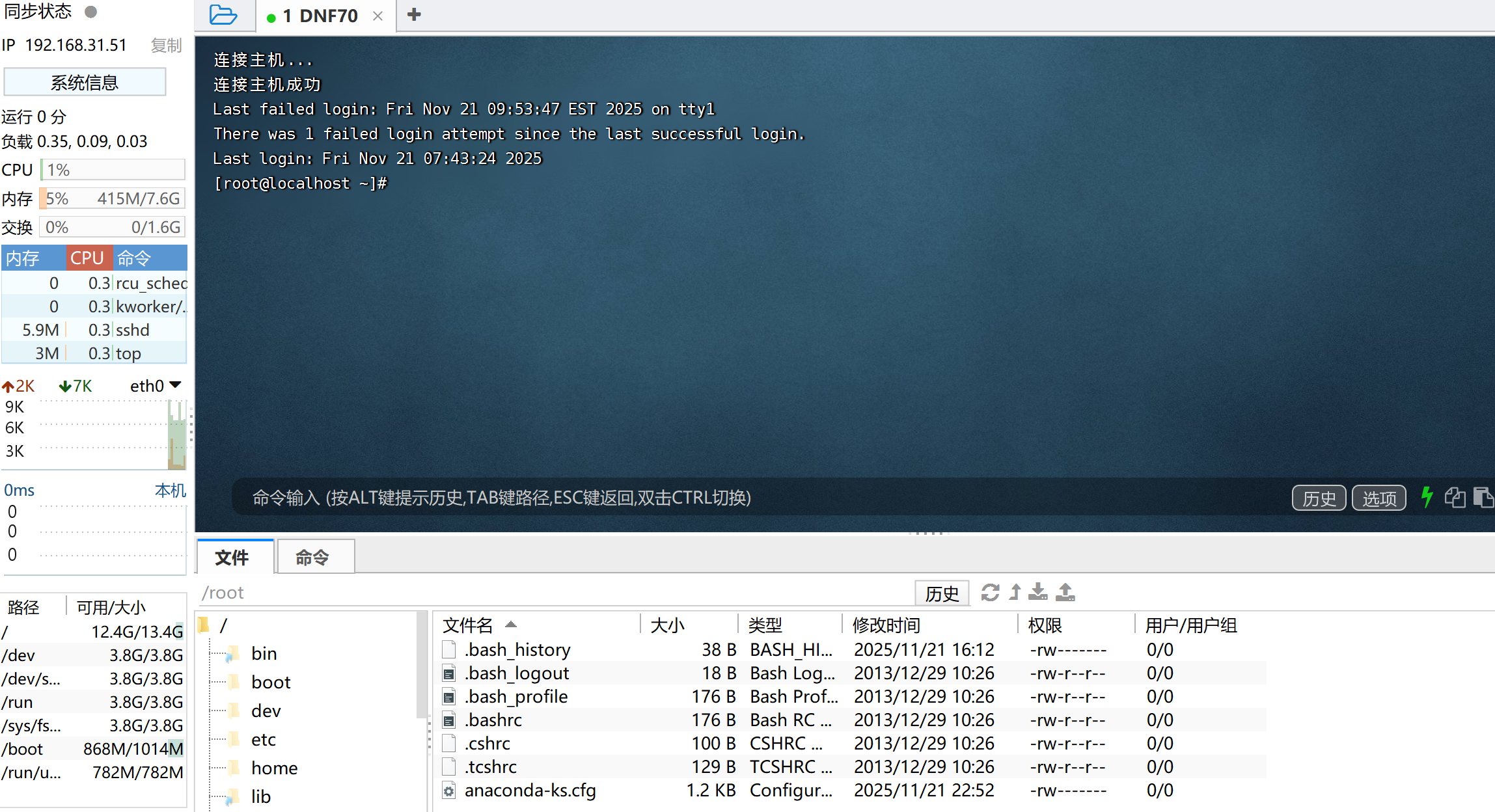Toggle the sync status indicator dot
1495x812 pixels.
coord(91,11)
